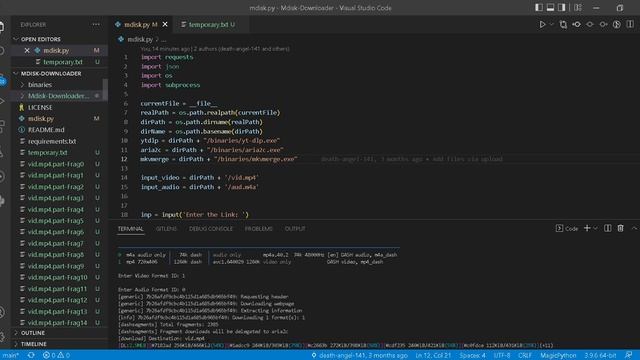Open Explorer more actions ellipsis

(96, 24)
